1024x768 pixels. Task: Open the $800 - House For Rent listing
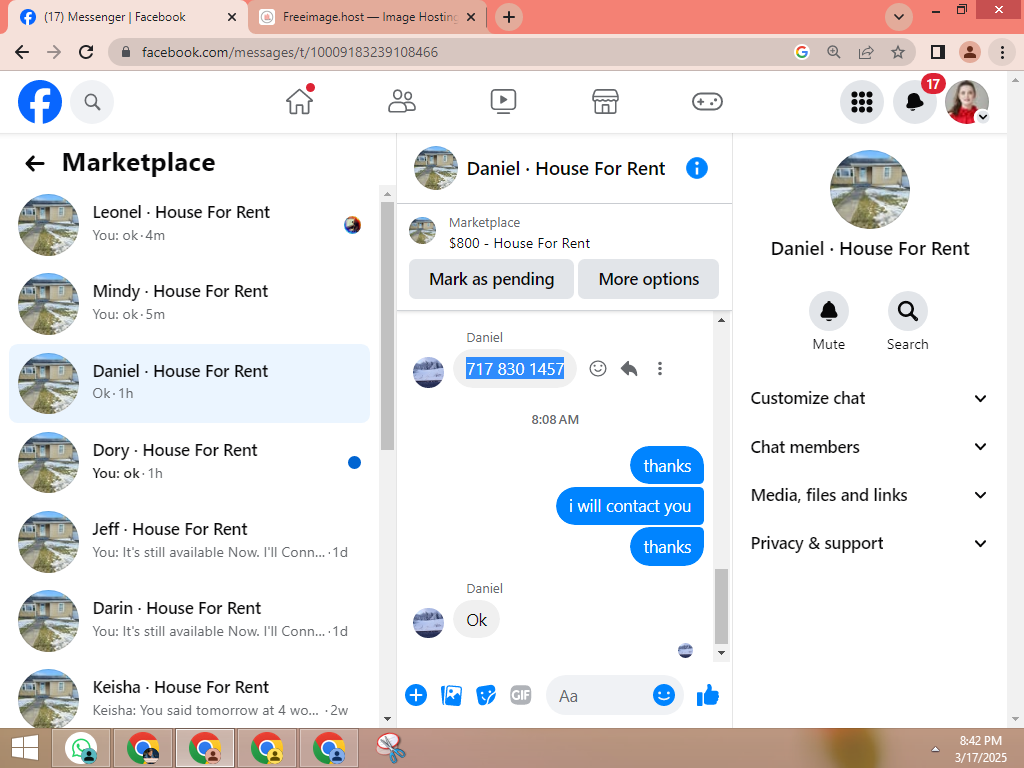pos(519,243)
